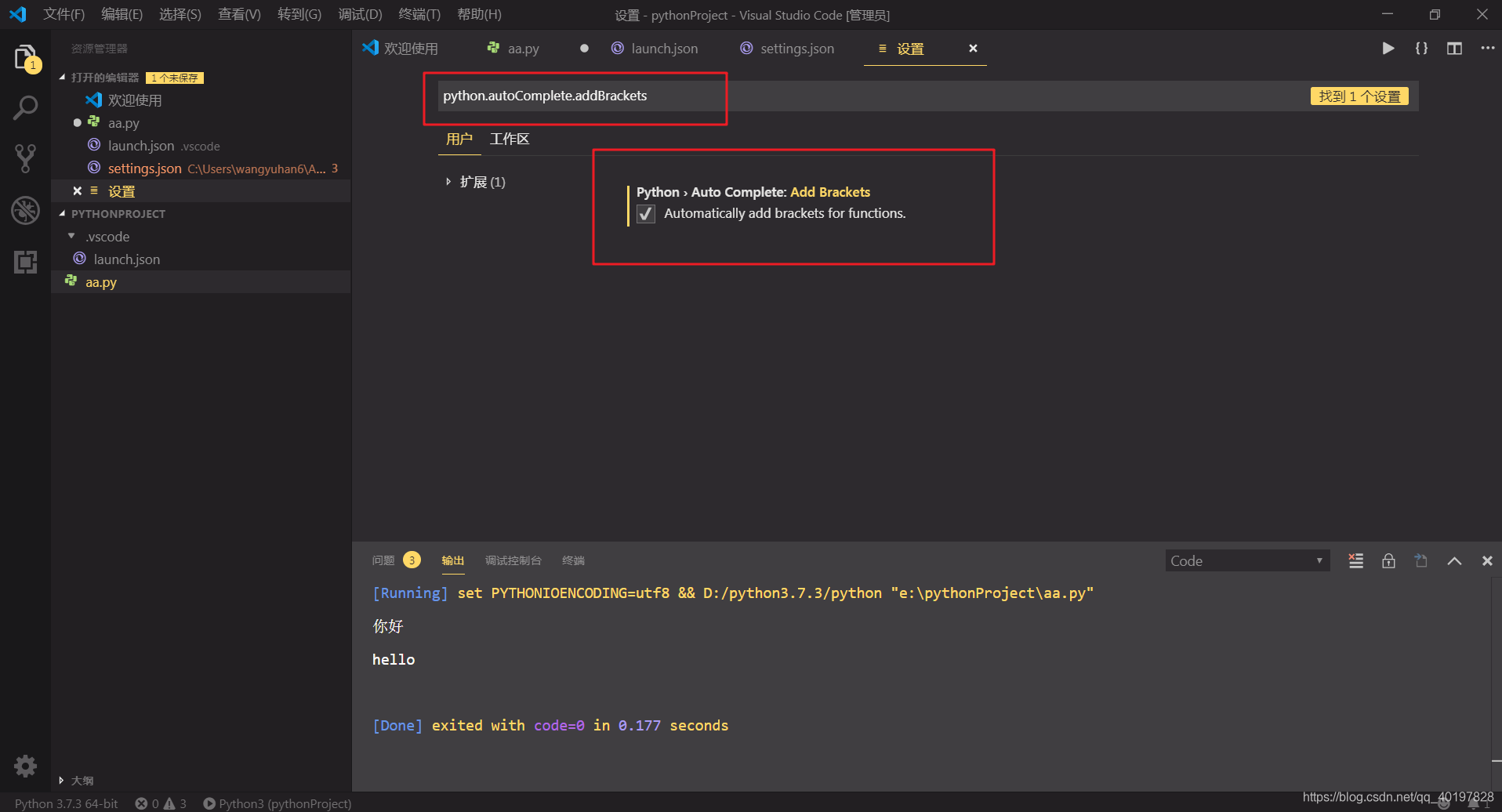
Task: Switch to the 终端 panel tab
Action: tap(573, 560)
